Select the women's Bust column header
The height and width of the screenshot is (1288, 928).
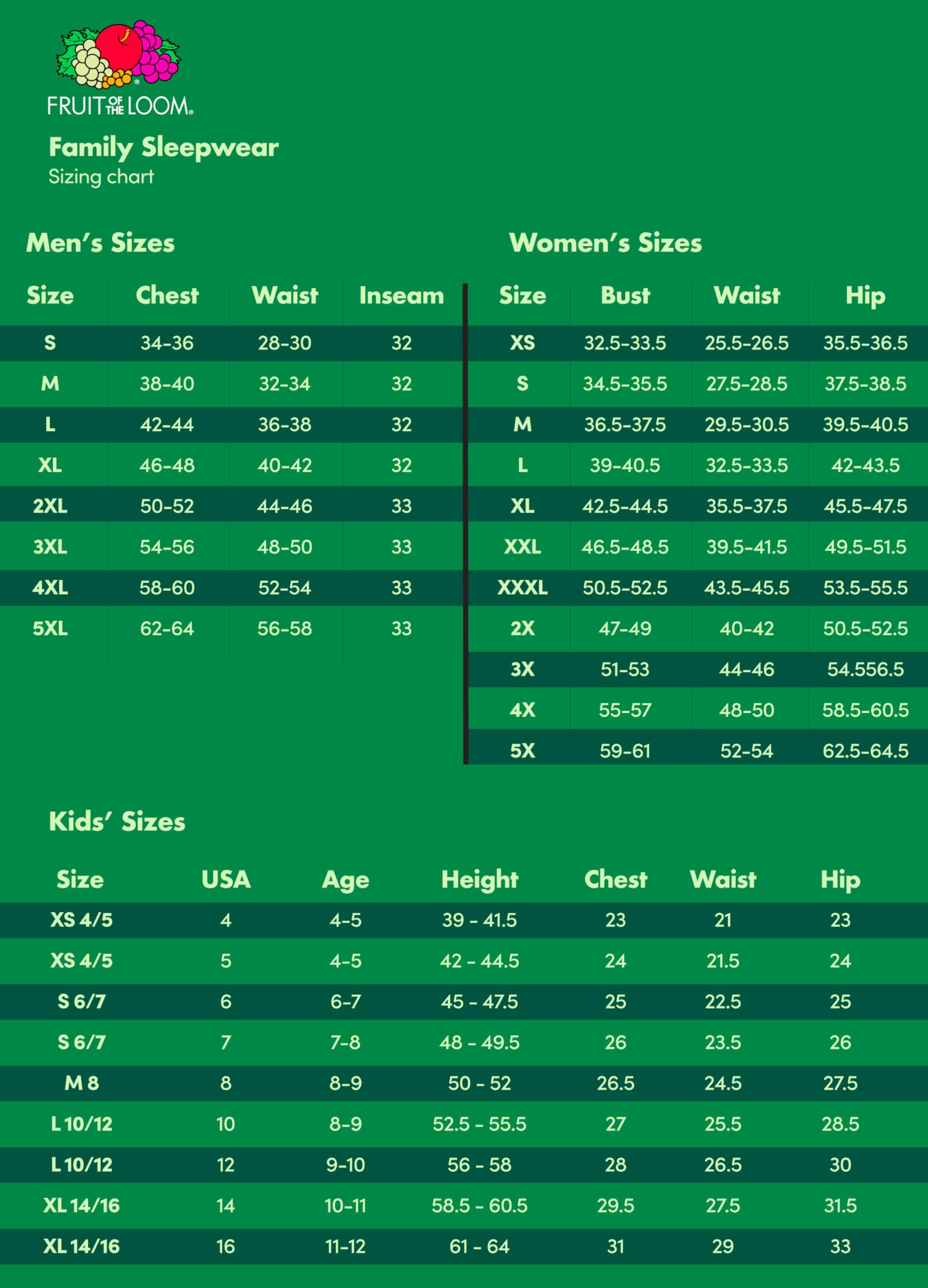click(x=625, y=296)
